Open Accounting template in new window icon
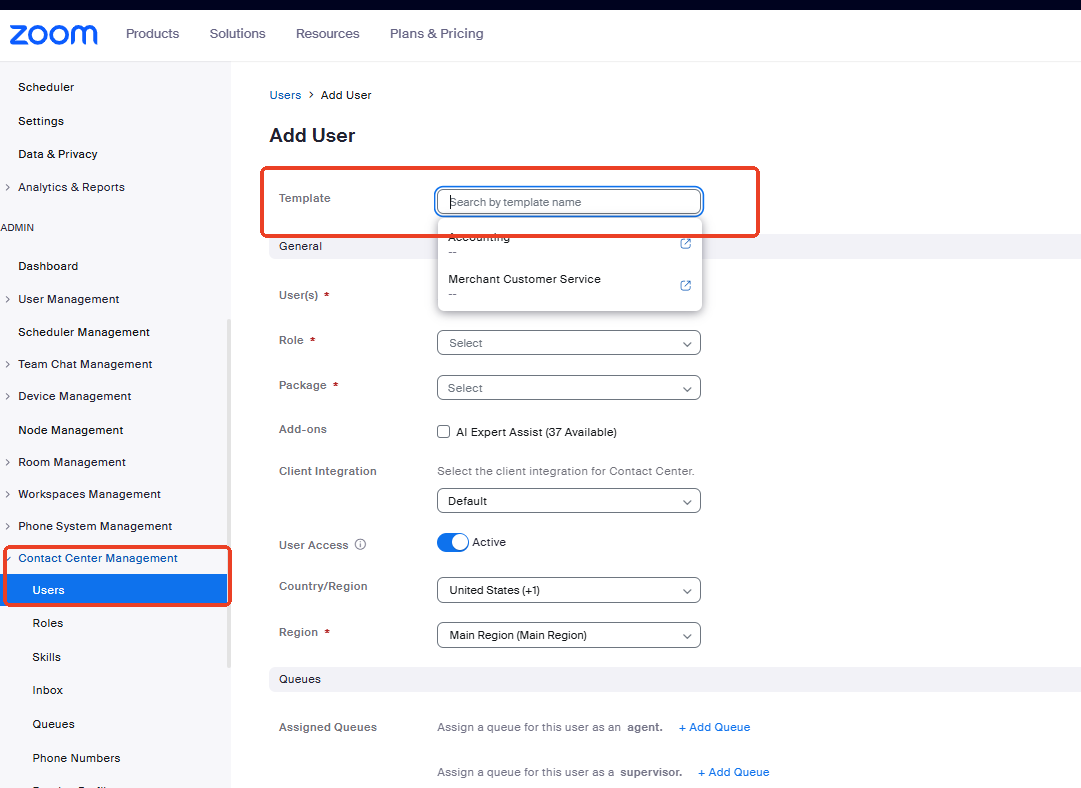The width and height of the screenshot is (1081, 788). 685,243
